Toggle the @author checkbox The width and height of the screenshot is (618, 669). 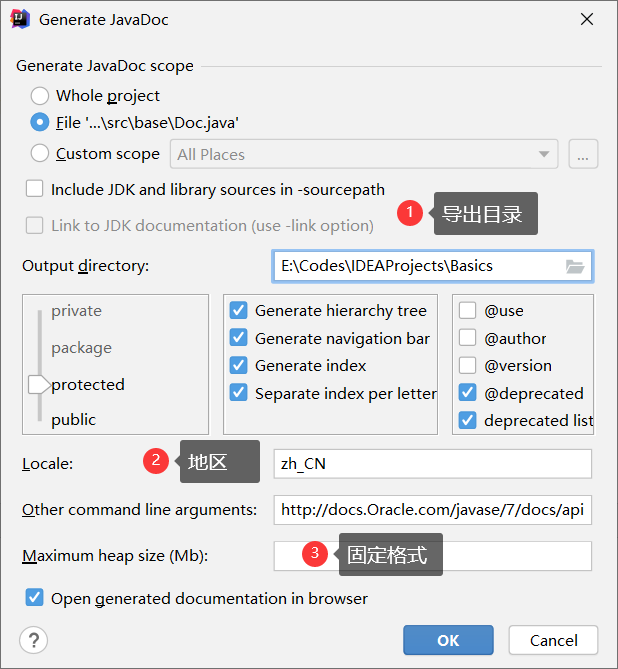pos(467,338)
